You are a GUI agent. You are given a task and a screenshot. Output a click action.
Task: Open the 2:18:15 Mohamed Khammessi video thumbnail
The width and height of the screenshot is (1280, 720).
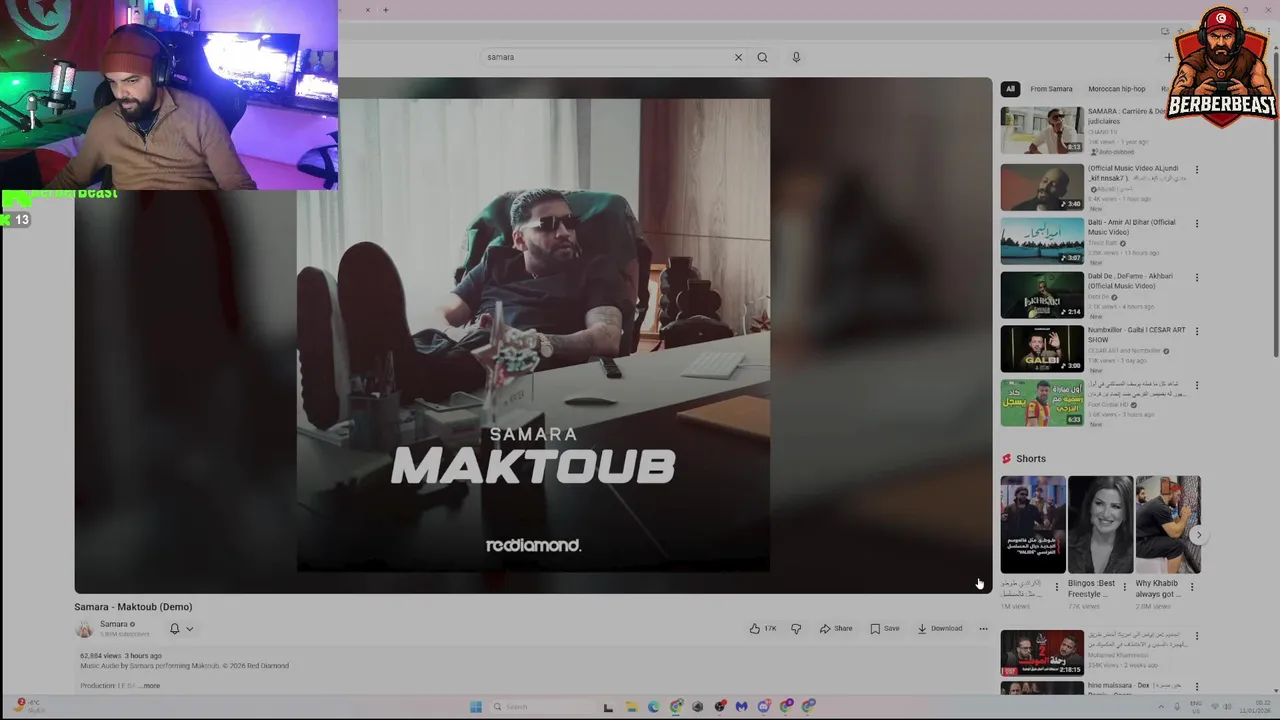[x=1042, y=653]
